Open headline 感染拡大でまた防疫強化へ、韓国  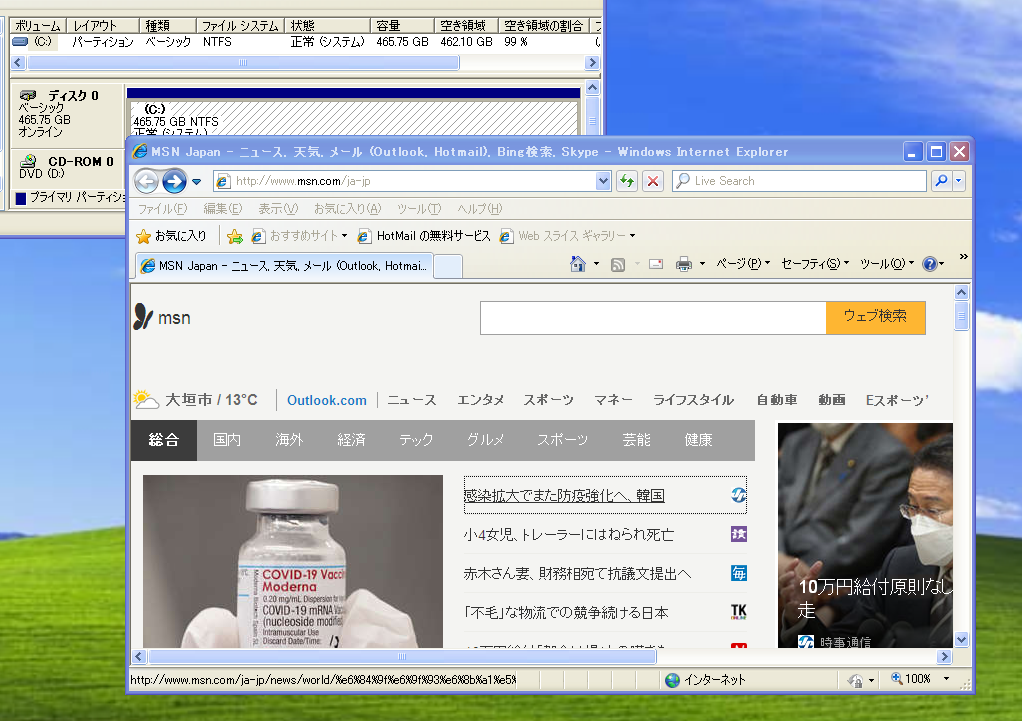[x=564, y=495]
